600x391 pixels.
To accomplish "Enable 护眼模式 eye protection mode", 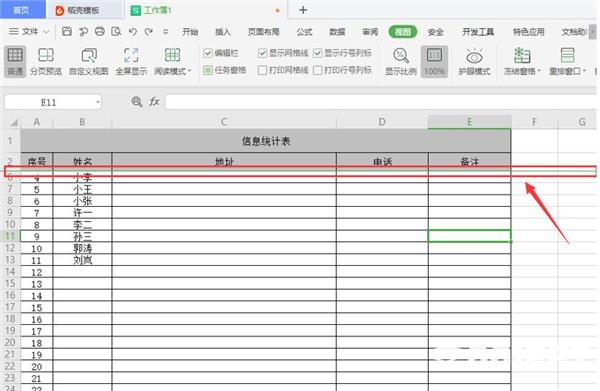I will tap(474, 61).
